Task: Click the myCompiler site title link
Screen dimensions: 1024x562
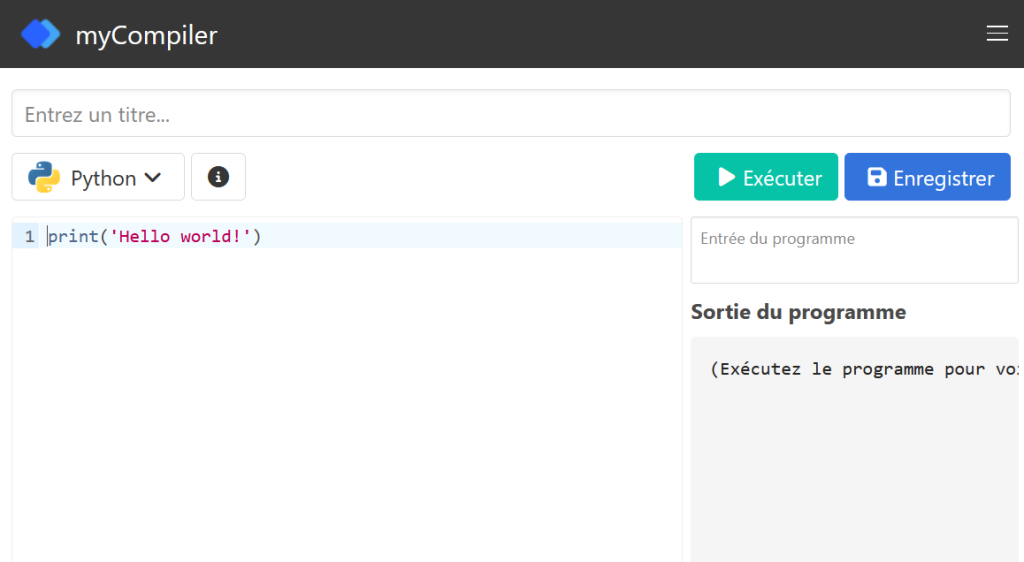Action: point(146,35)
